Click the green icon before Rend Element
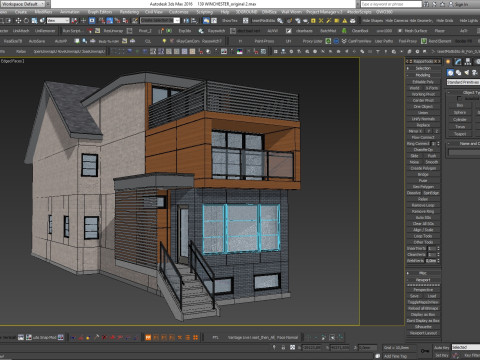This screenshot has height=360, width=480. click(424, 41)
